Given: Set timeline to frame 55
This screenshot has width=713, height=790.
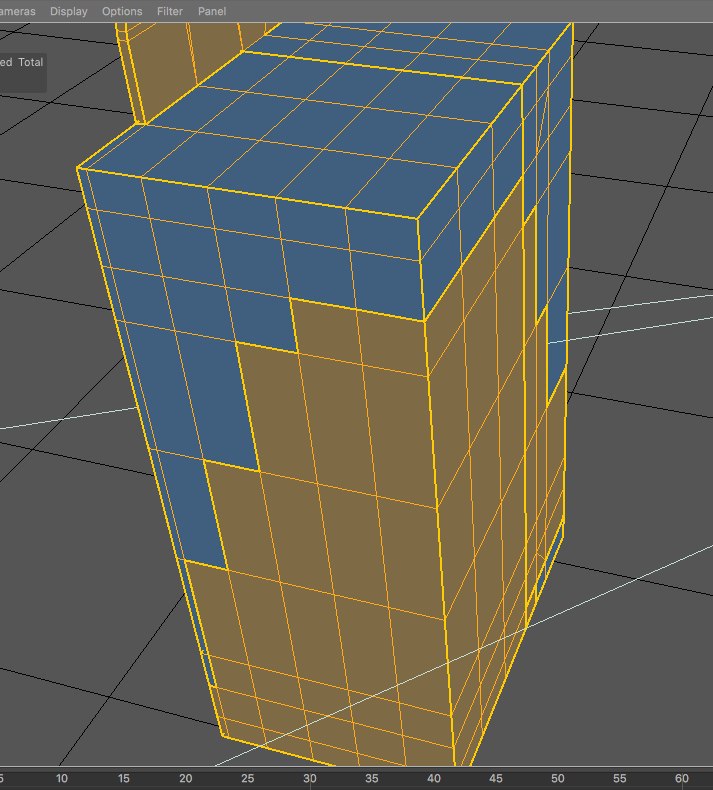Looking at the screenshot, I should (619, 778).
